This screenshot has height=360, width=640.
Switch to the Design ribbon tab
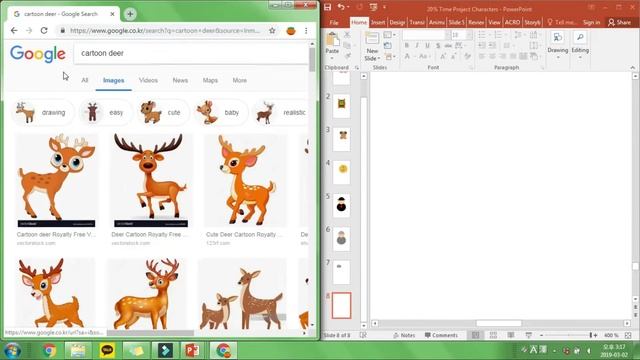pyautogui.click(x=397, y=22)
